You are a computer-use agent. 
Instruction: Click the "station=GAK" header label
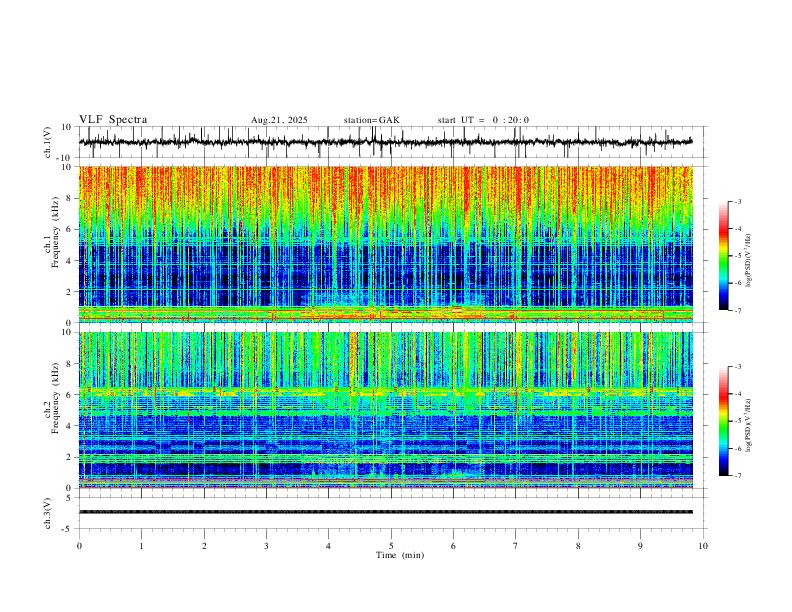(x=372, y=120)
